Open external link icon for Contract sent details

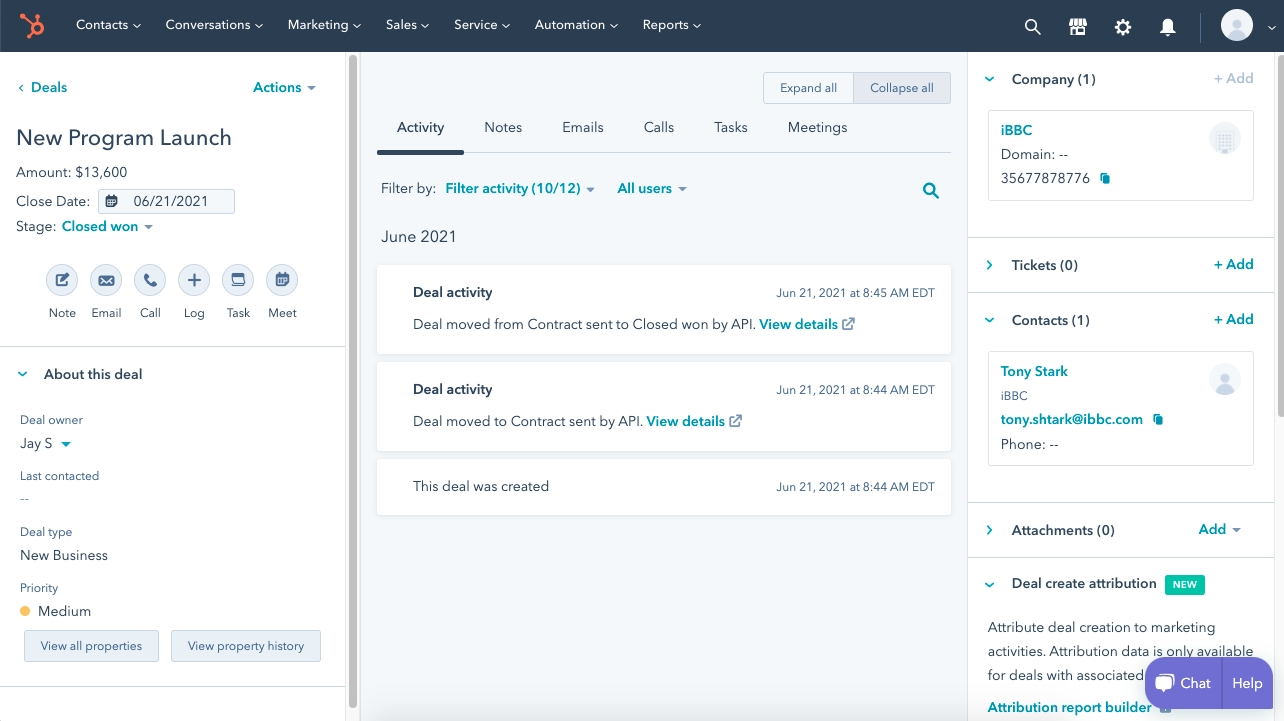[736, 421]
